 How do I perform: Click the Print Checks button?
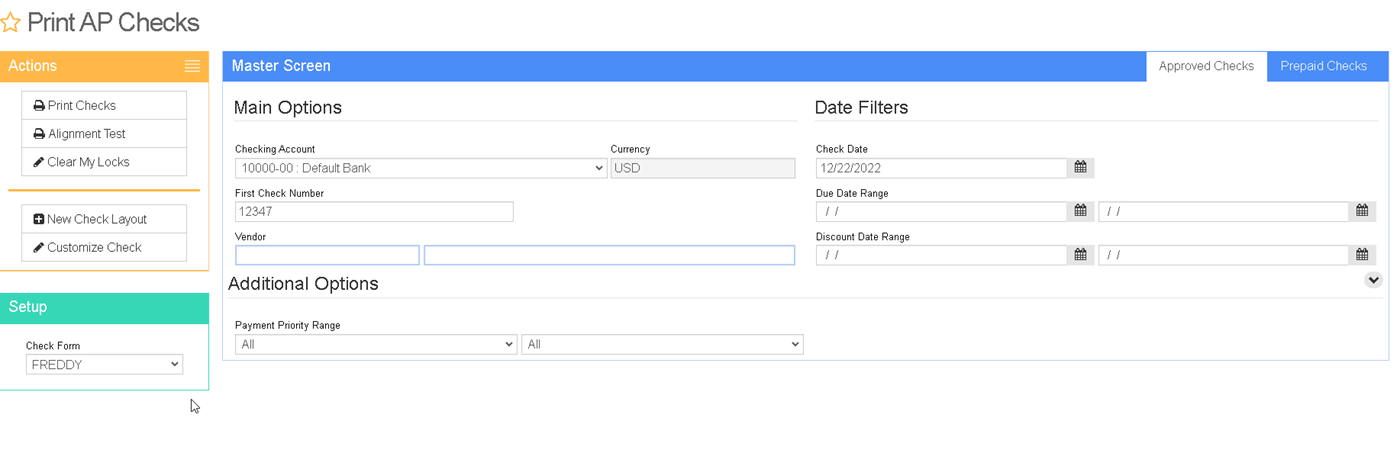[104, 105]
